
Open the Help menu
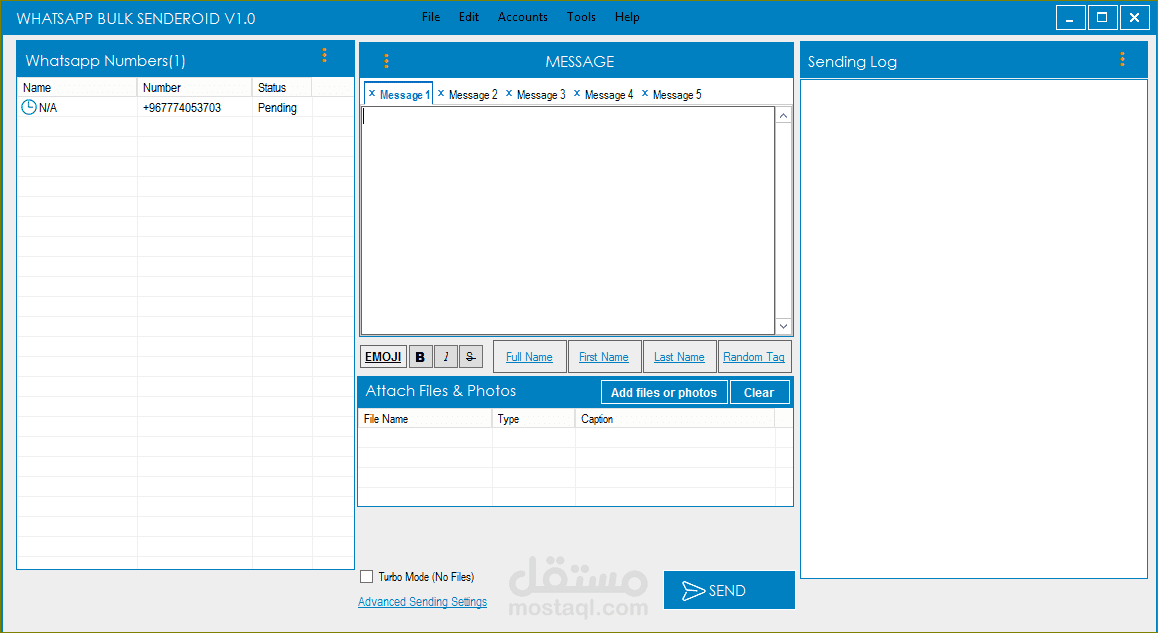click(x=627, y=17)
